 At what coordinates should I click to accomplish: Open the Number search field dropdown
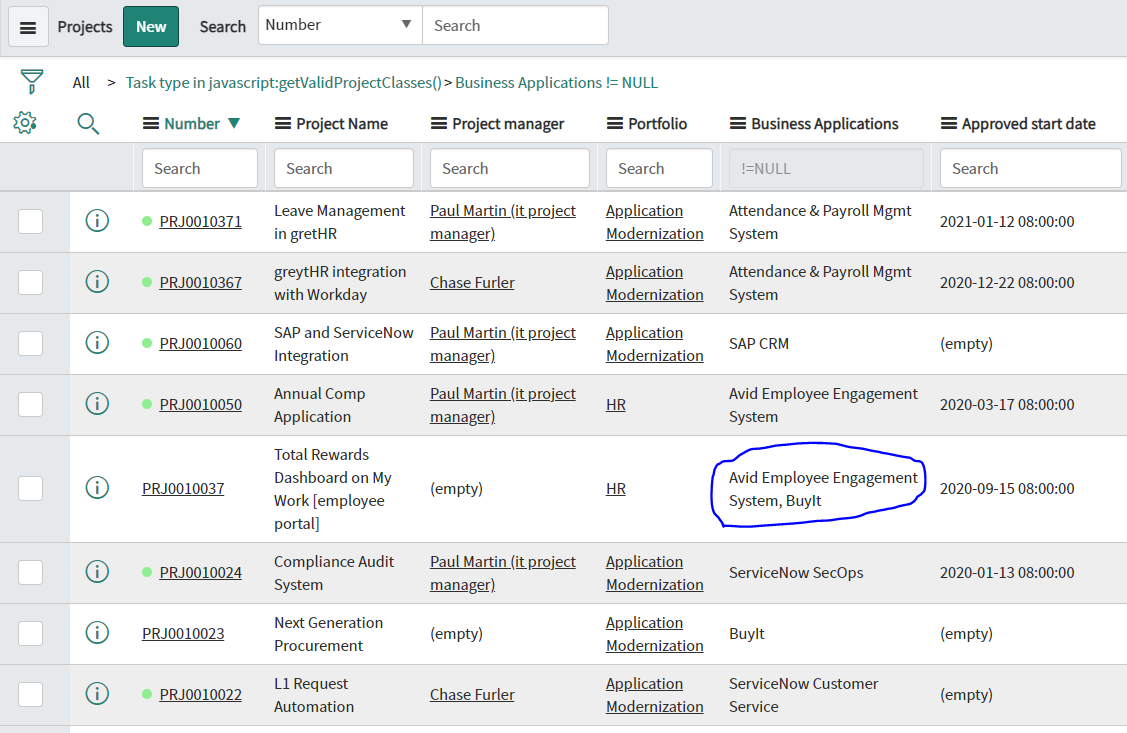tap(340, 25)
